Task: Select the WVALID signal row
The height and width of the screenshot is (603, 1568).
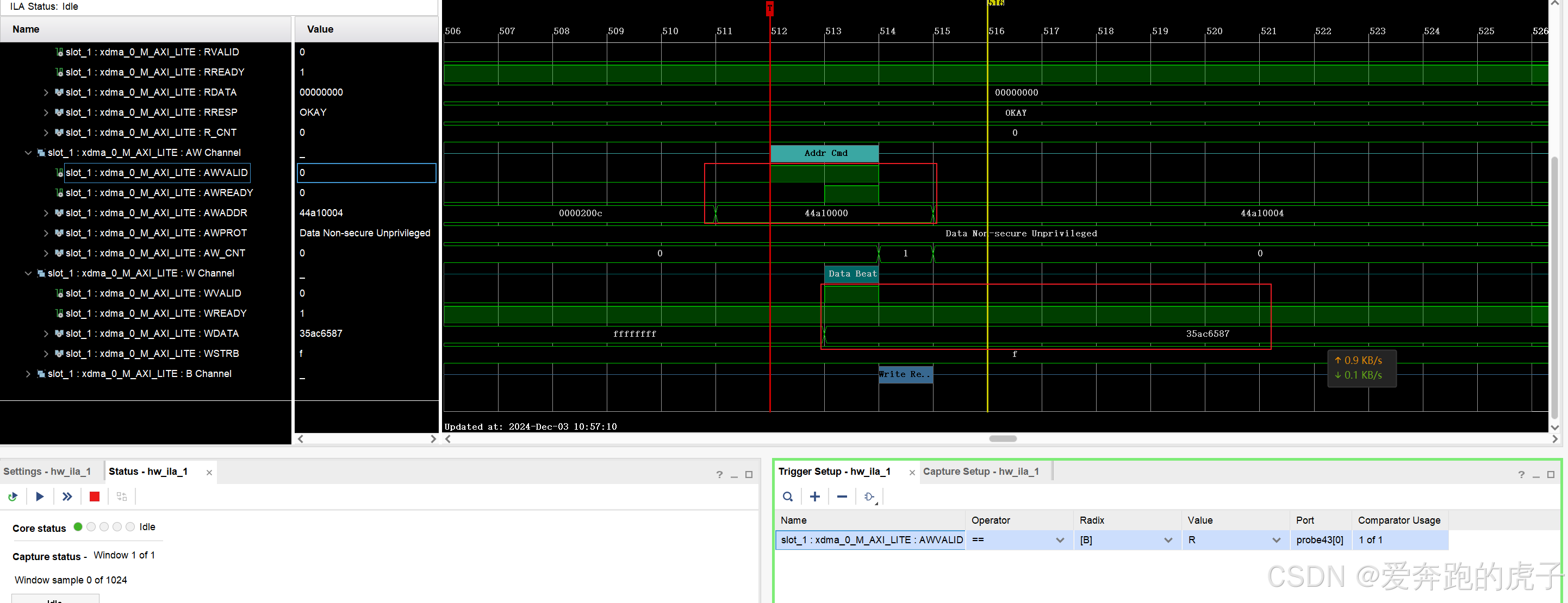Action: (x=153, y=293)
